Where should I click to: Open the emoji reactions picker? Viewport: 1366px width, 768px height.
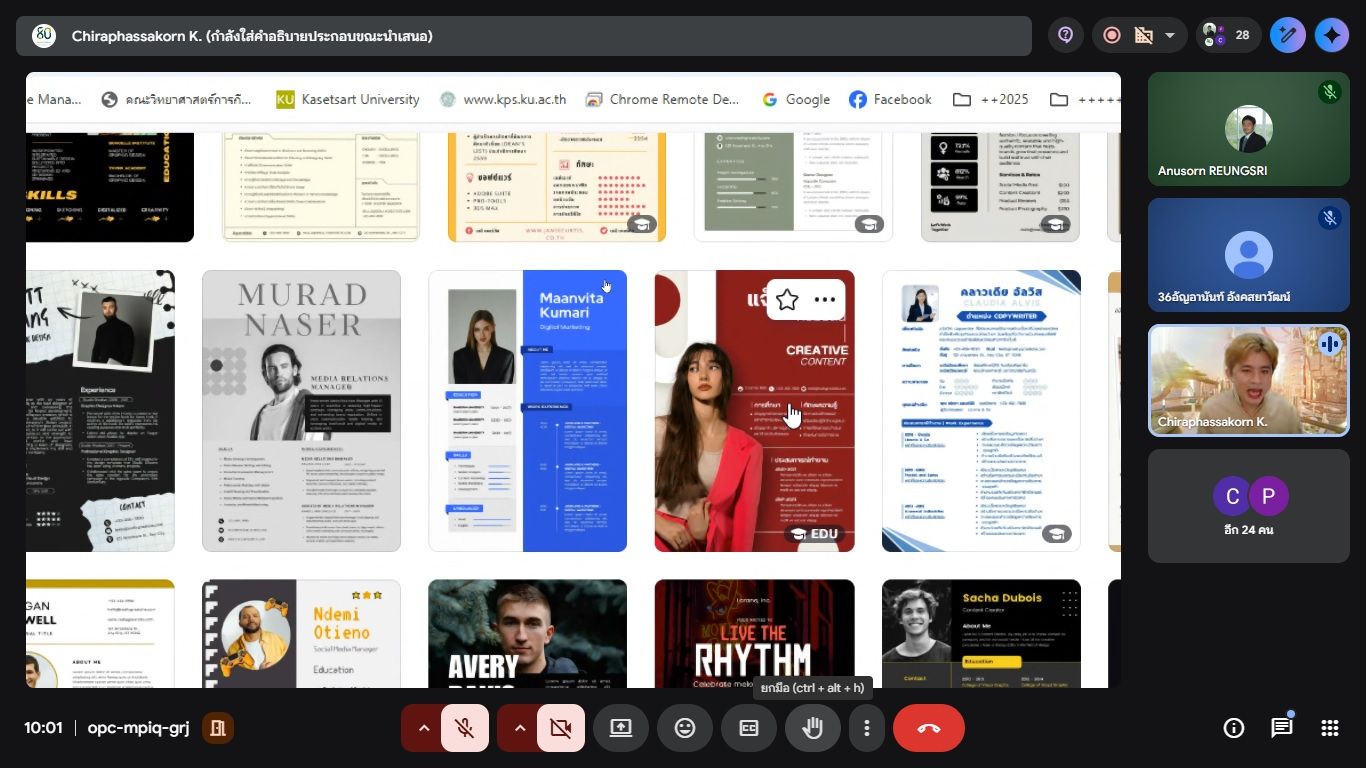click(685, 728)
